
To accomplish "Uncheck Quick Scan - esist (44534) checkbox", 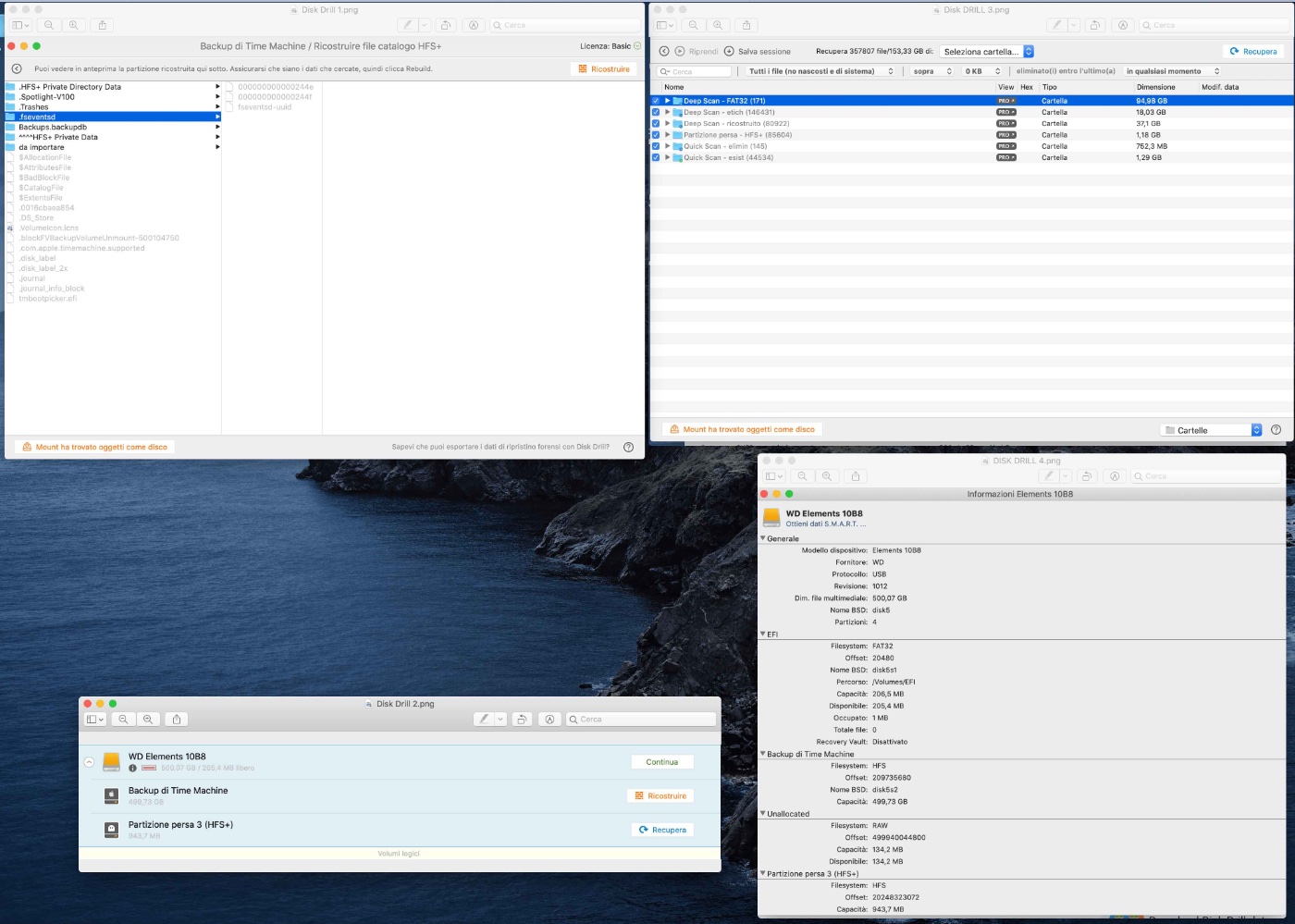I will pos(656,157).
